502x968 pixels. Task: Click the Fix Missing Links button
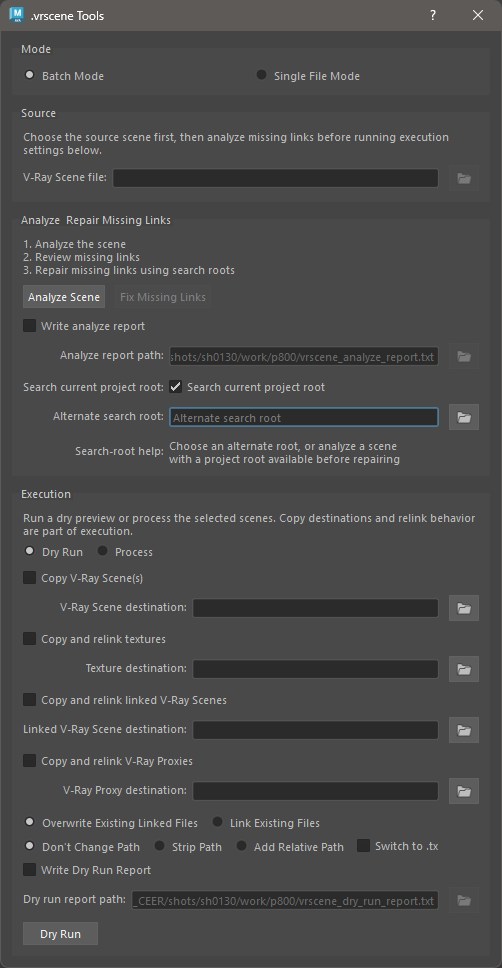pyautogui.click(x=163, y=297)
